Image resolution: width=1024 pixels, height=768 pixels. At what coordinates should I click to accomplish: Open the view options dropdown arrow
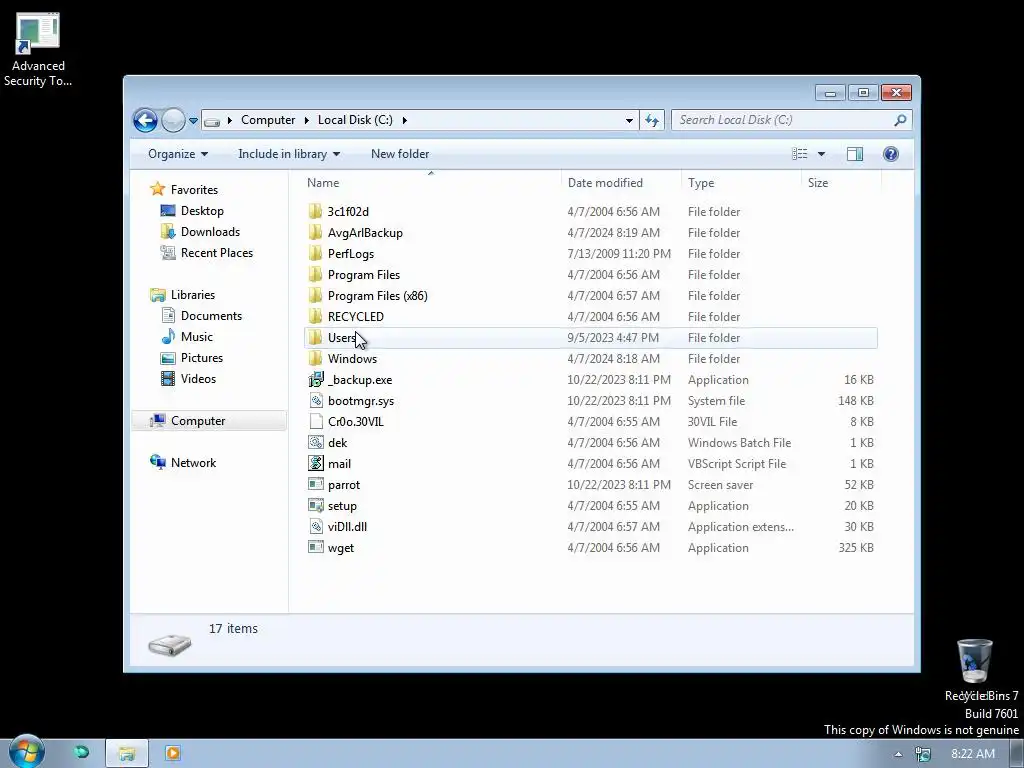[x=822, y=154]
